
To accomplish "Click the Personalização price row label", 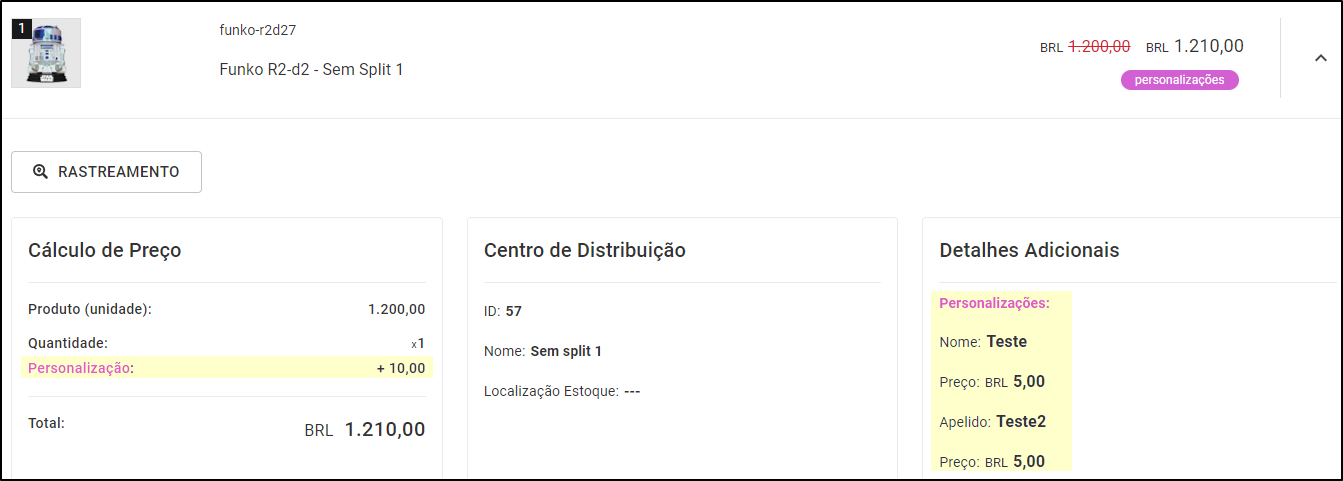I will (81, 368).
